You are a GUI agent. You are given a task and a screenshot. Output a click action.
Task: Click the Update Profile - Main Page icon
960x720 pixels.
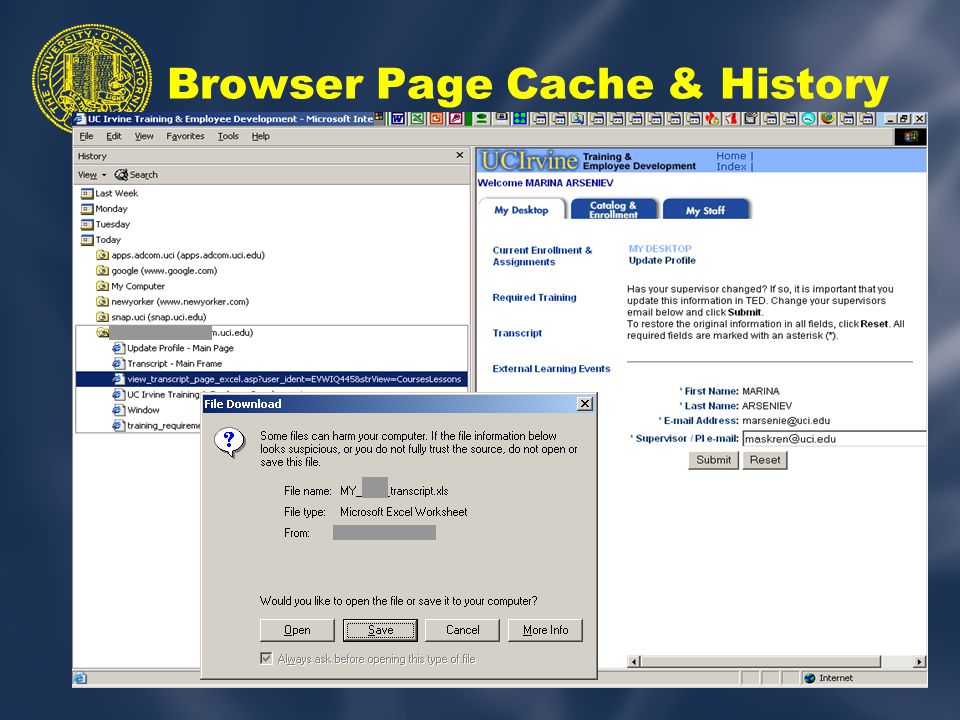[x=119, y=348]
